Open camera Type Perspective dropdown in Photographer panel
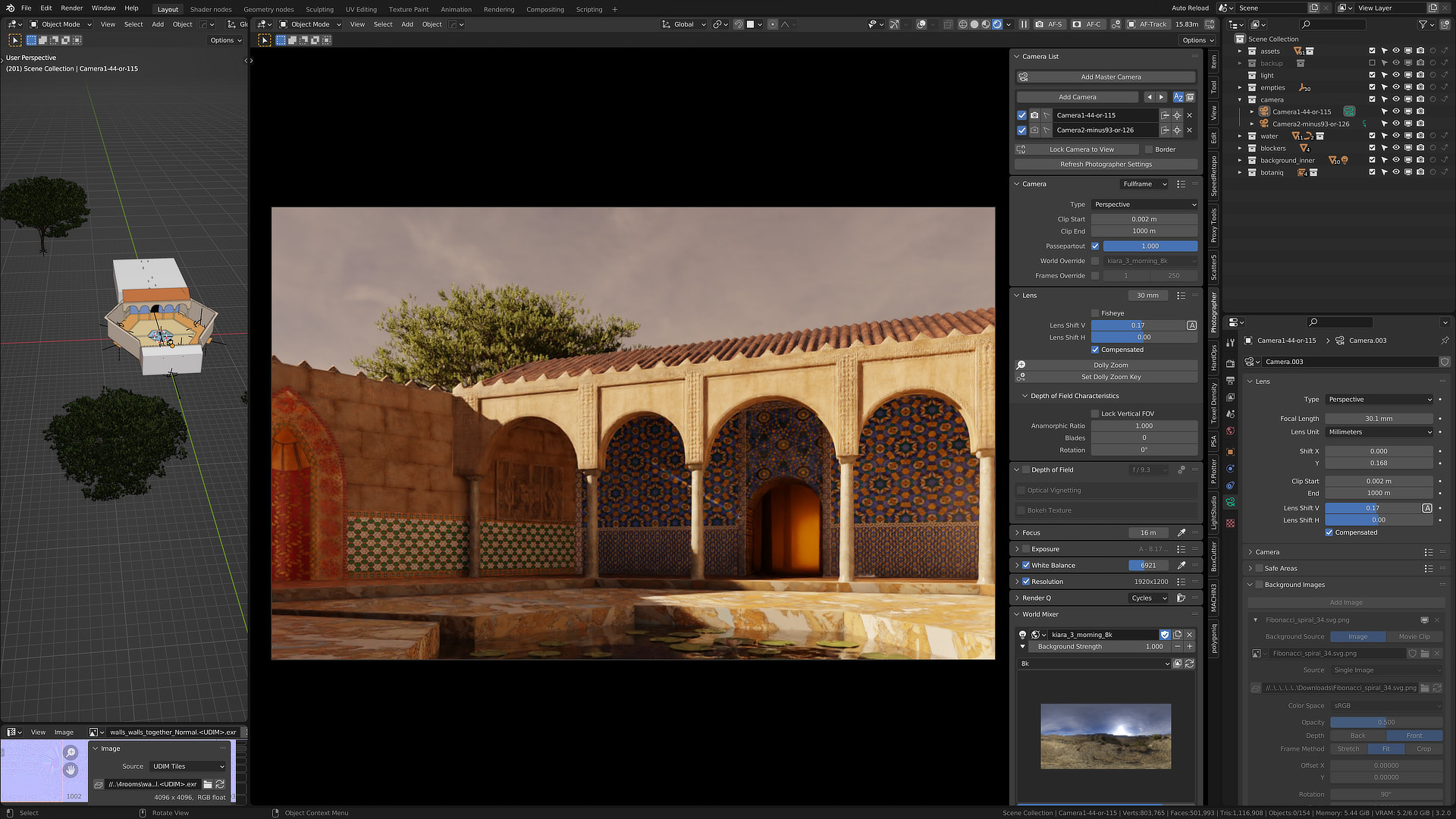1456x819 pixels. click(1145, 205)
